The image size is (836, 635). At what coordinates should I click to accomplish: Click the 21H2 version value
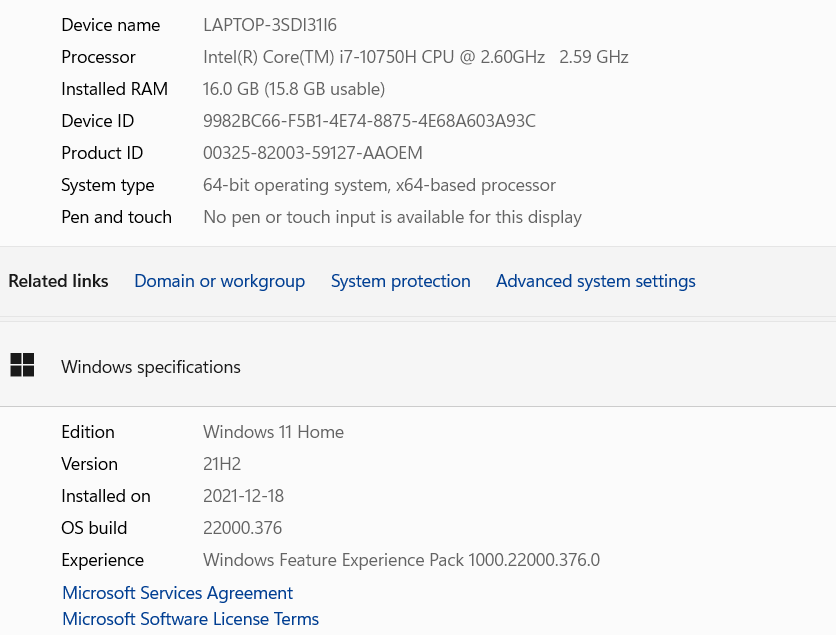(x=222, y=464)
